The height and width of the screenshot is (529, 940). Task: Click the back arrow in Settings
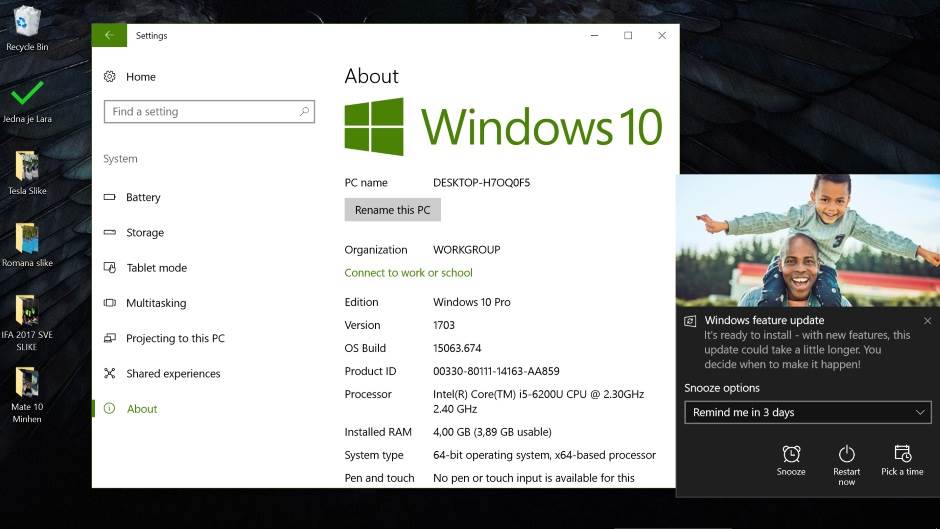pyautogui.click(x=109, y=35)
